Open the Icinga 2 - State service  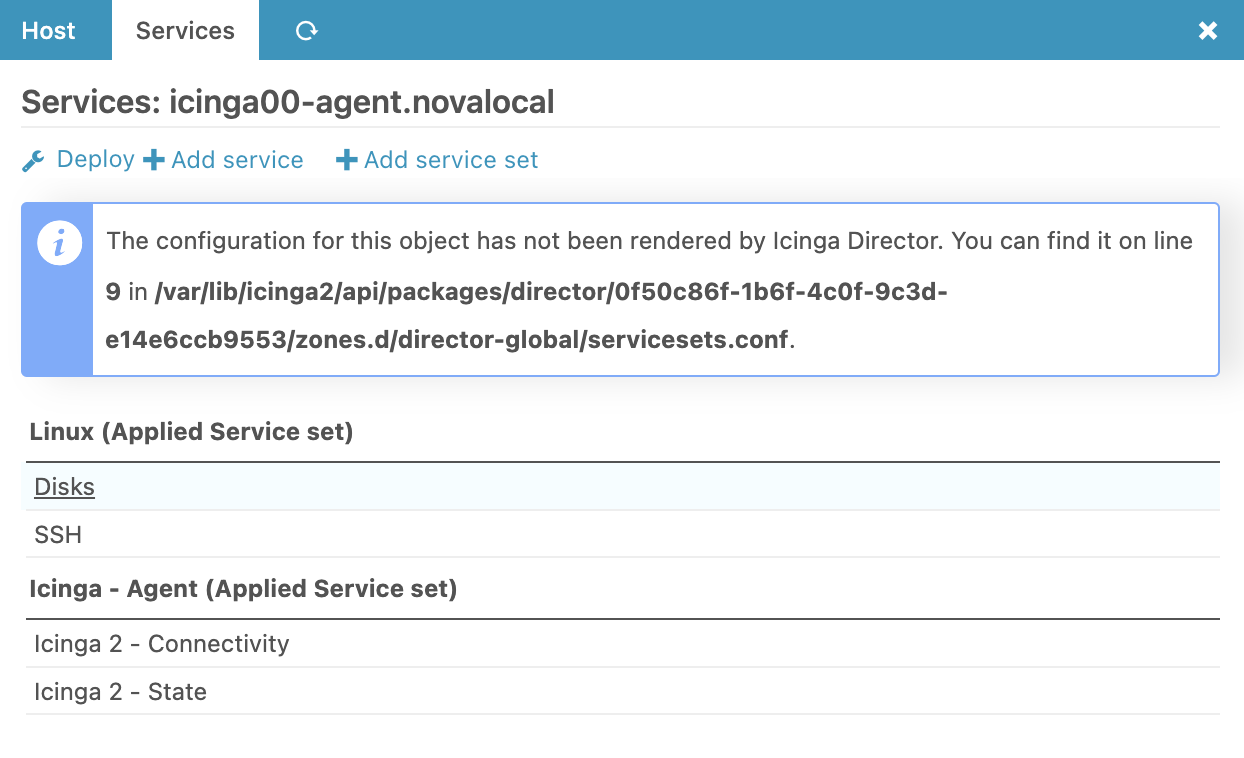(120, 692)
